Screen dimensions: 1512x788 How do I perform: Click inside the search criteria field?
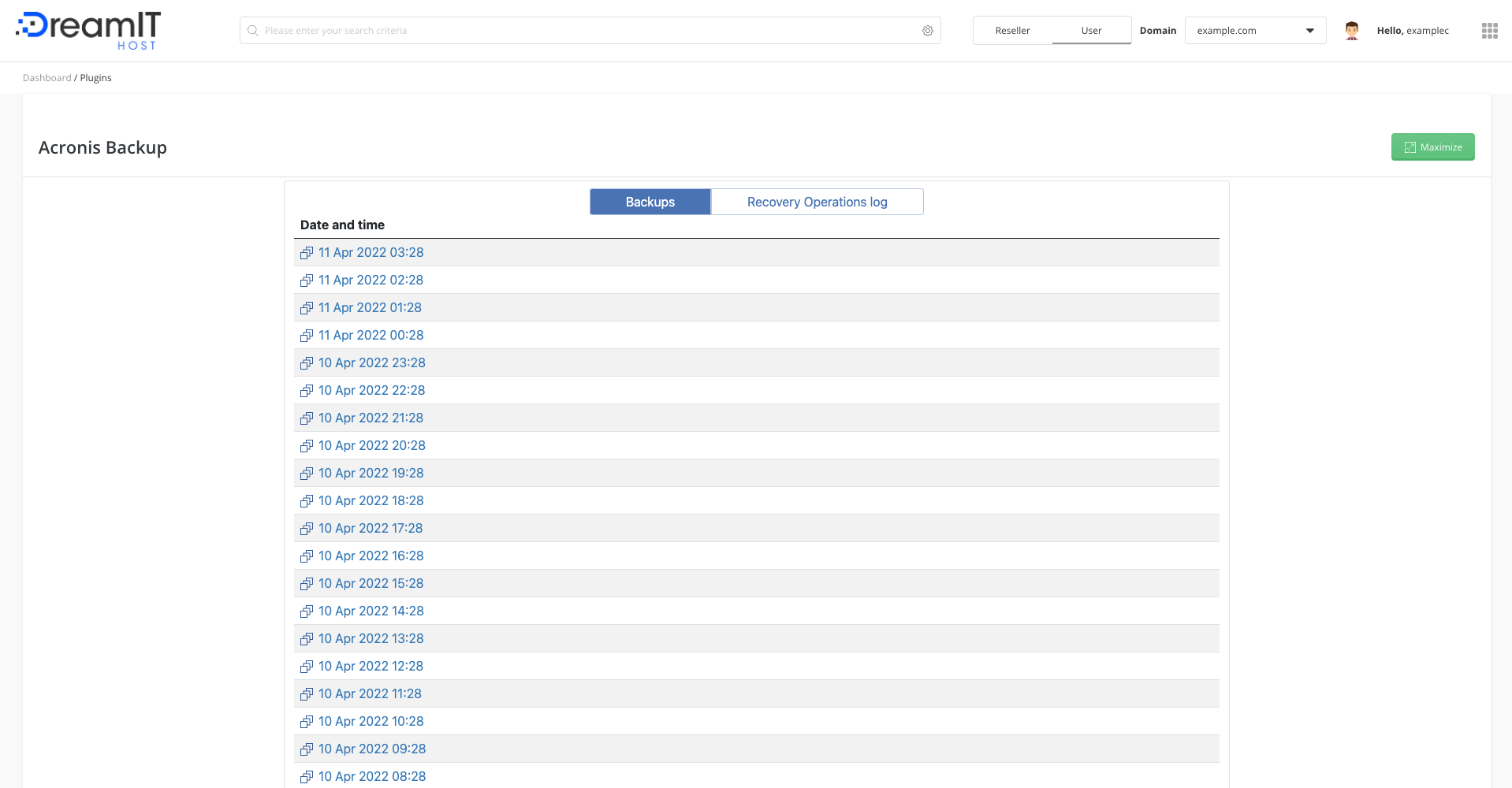coord(552,30)
